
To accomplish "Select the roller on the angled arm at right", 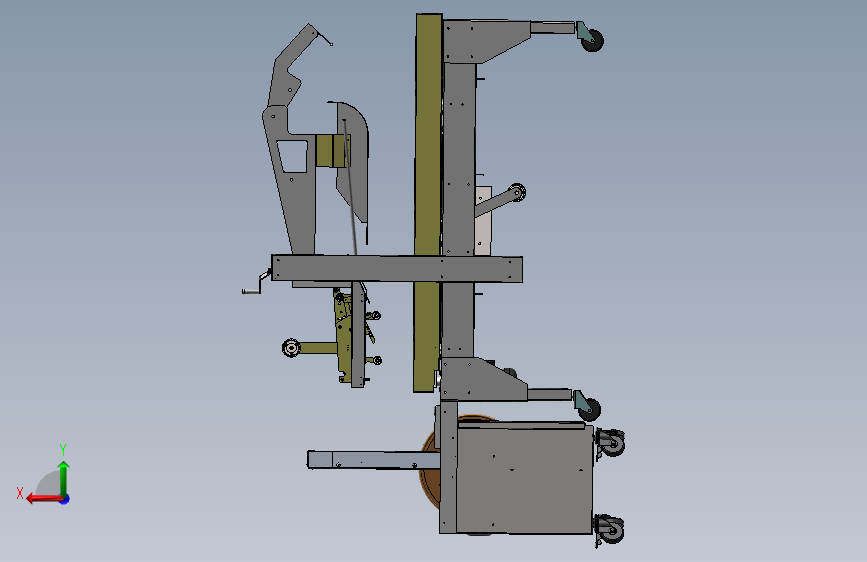I will tap(518, 192).
